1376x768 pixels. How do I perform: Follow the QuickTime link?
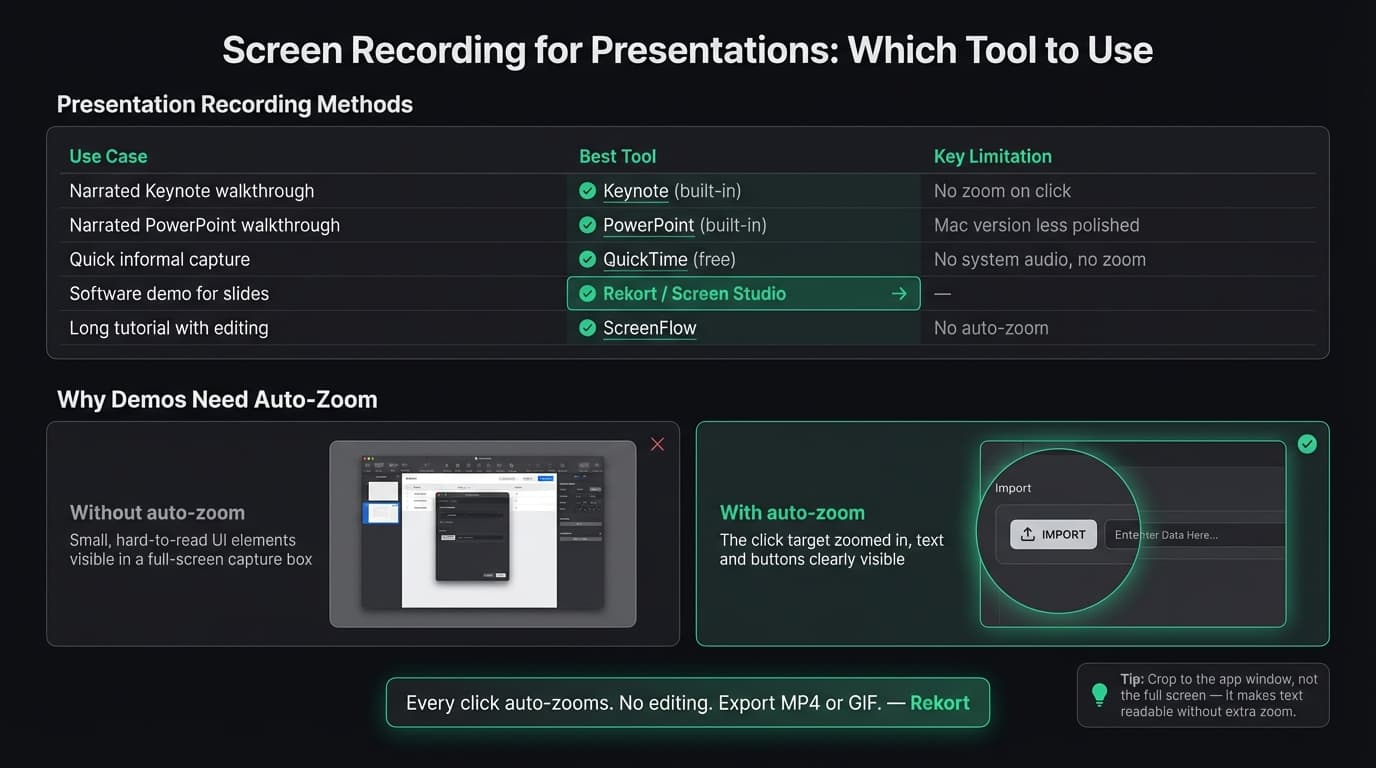(x=646, y=259)
